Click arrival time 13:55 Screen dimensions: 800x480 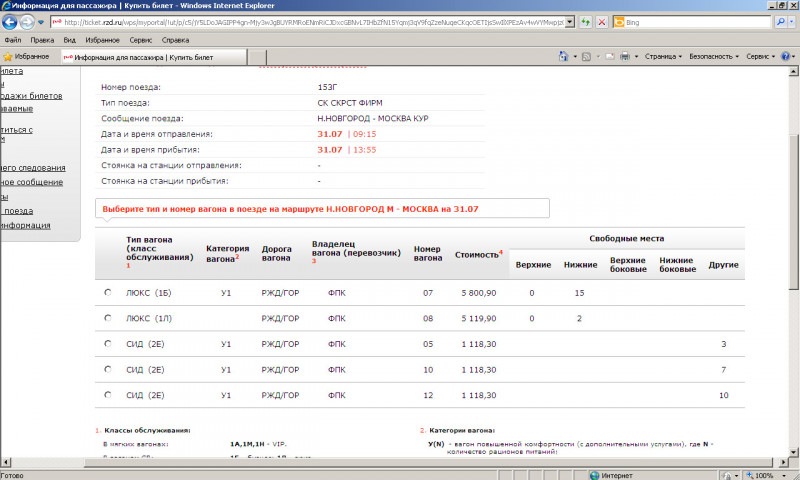[x=364, y=150]
